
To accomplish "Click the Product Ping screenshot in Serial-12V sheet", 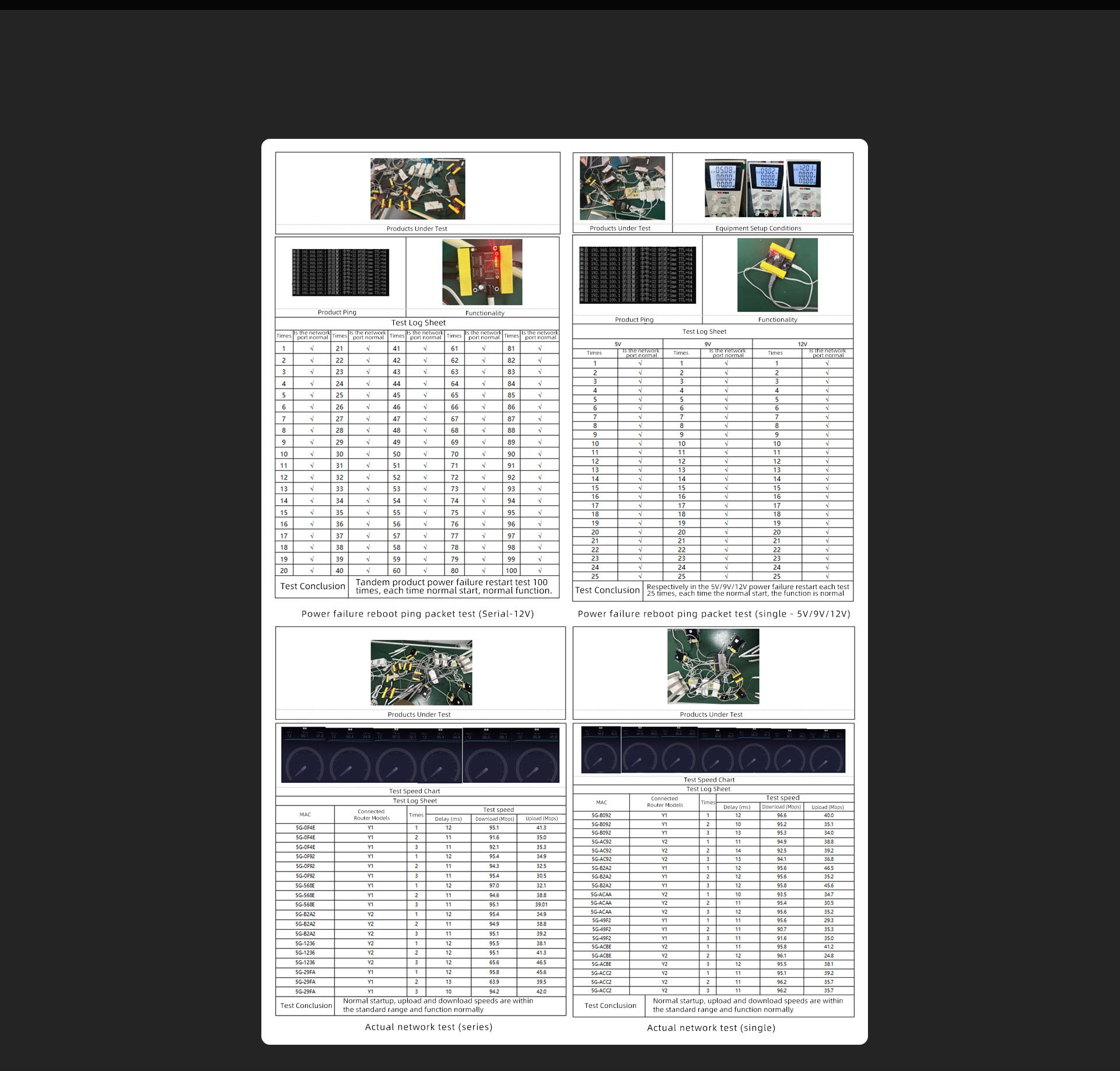I will pos(341,272).
